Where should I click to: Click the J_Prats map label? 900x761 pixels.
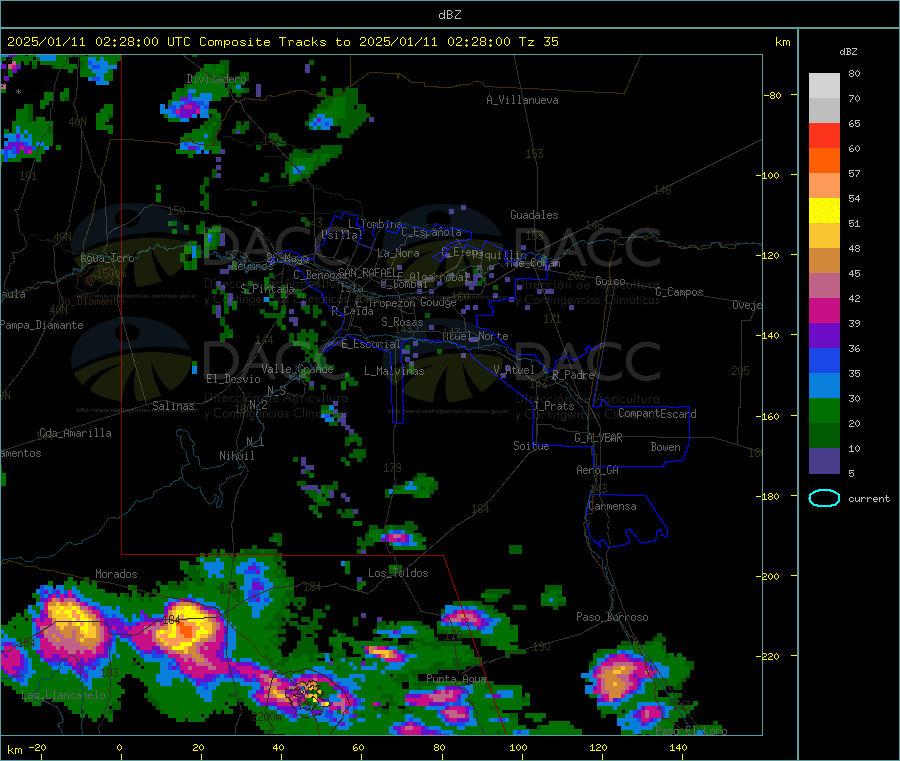point(554,405)
